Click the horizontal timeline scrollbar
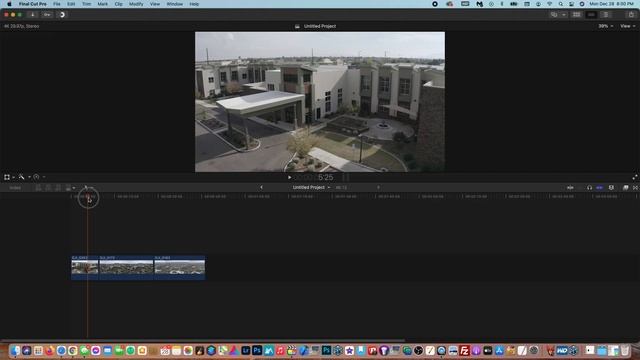This screenshot has height=360, width=640. click(x=203, y=340)
